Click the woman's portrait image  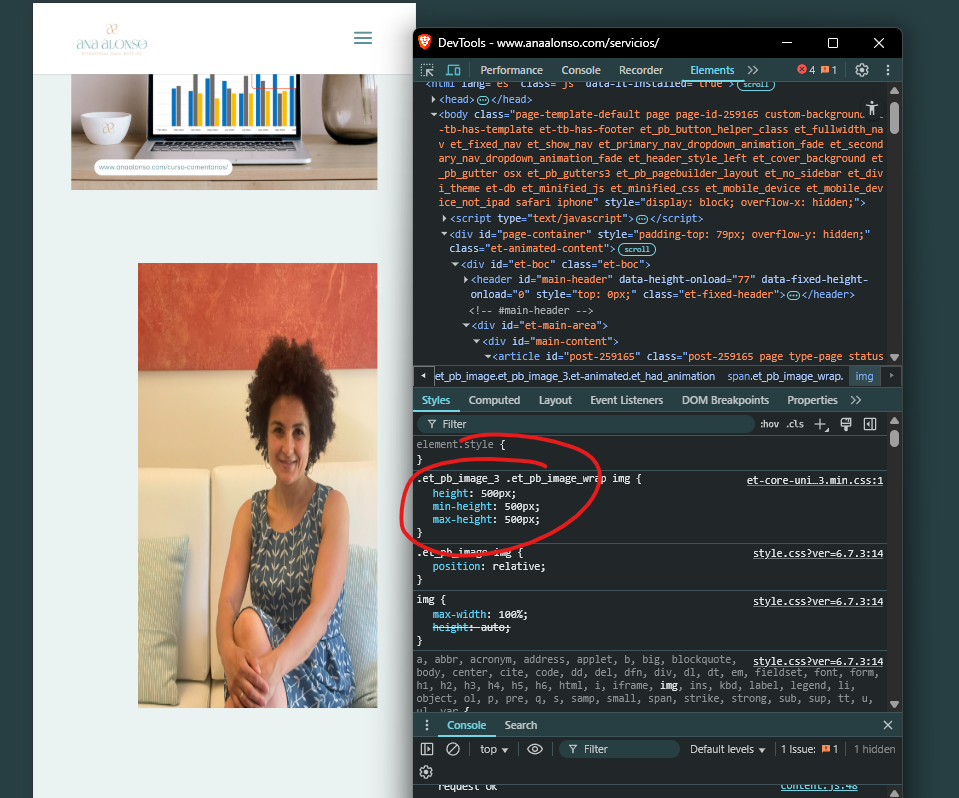click(257, 485)
